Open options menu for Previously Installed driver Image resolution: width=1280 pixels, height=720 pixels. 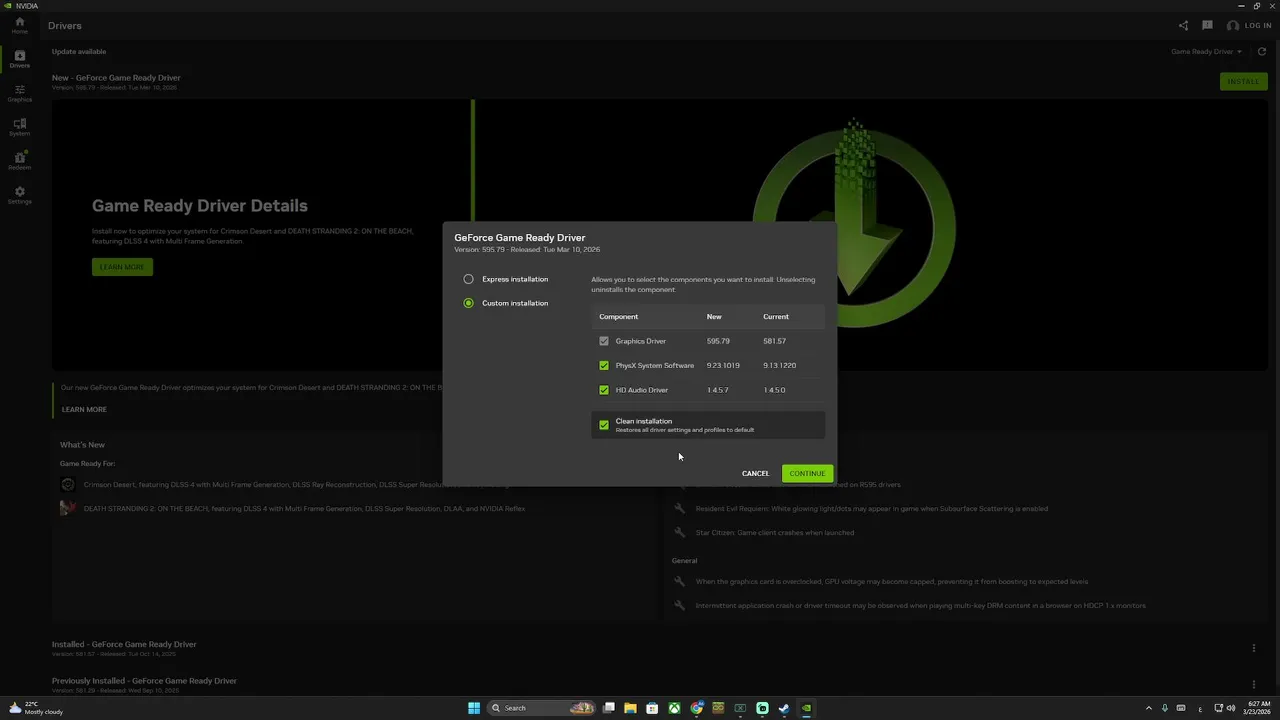coord(1254,685)
